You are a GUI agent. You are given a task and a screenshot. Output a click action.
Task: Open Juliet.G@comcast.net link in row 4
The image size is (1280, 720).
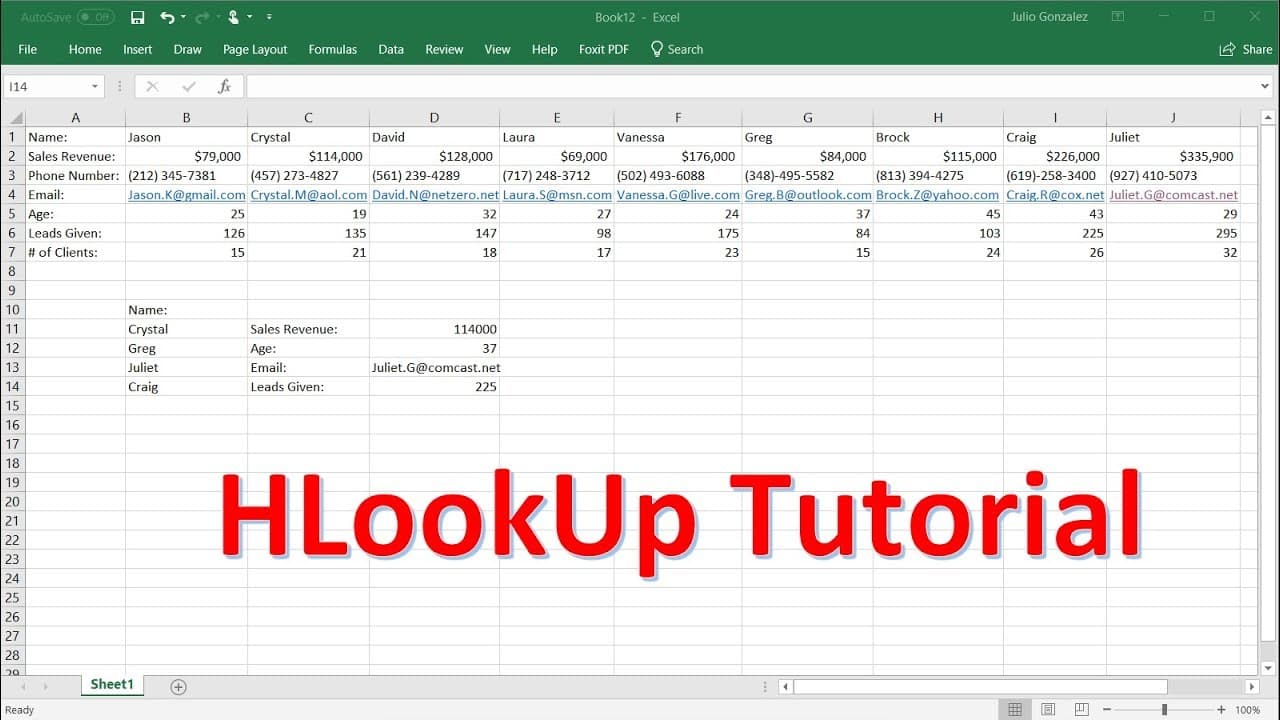point(1173,195)
